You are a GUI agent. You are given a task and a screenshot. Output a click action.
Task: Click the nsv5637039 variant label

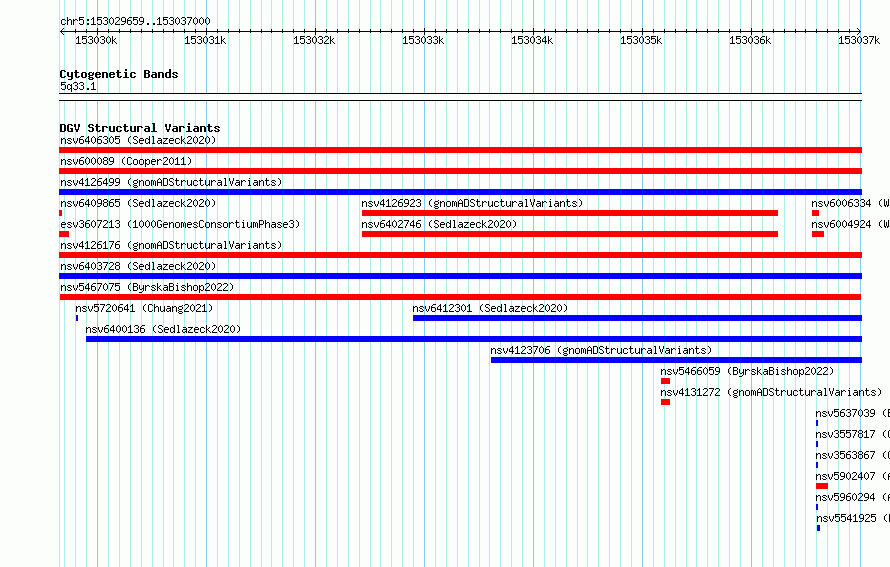[x=853, y=413]
